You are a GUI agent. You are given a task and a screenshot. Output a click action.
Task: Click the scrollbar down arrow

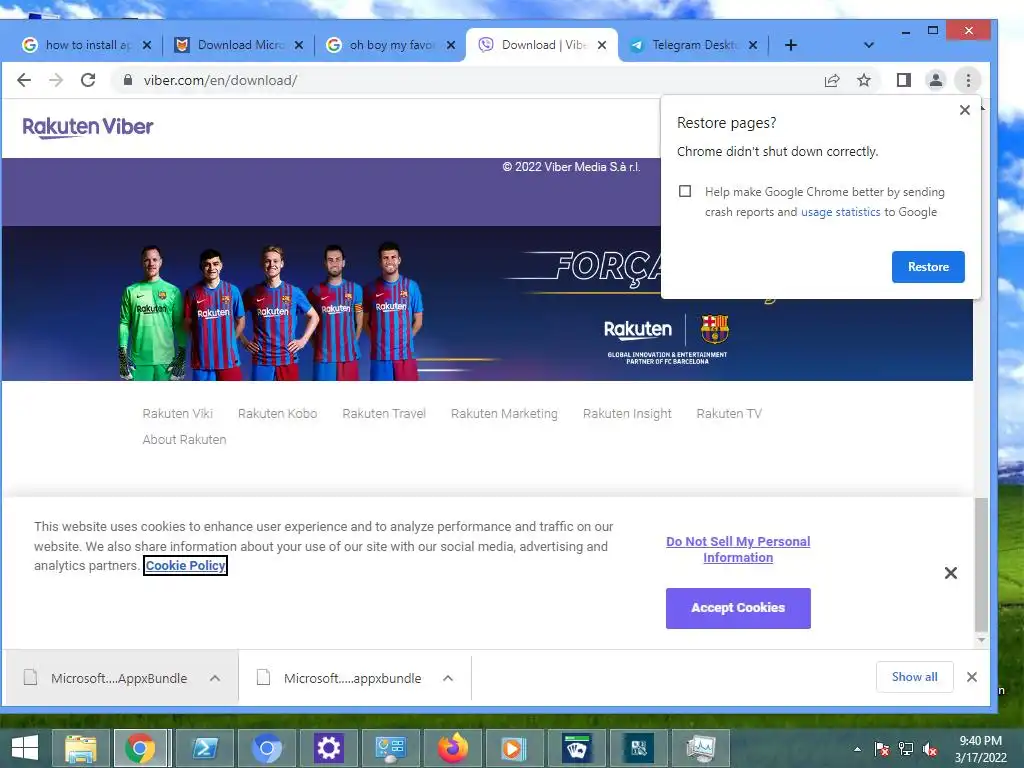(x=981, y=640)
